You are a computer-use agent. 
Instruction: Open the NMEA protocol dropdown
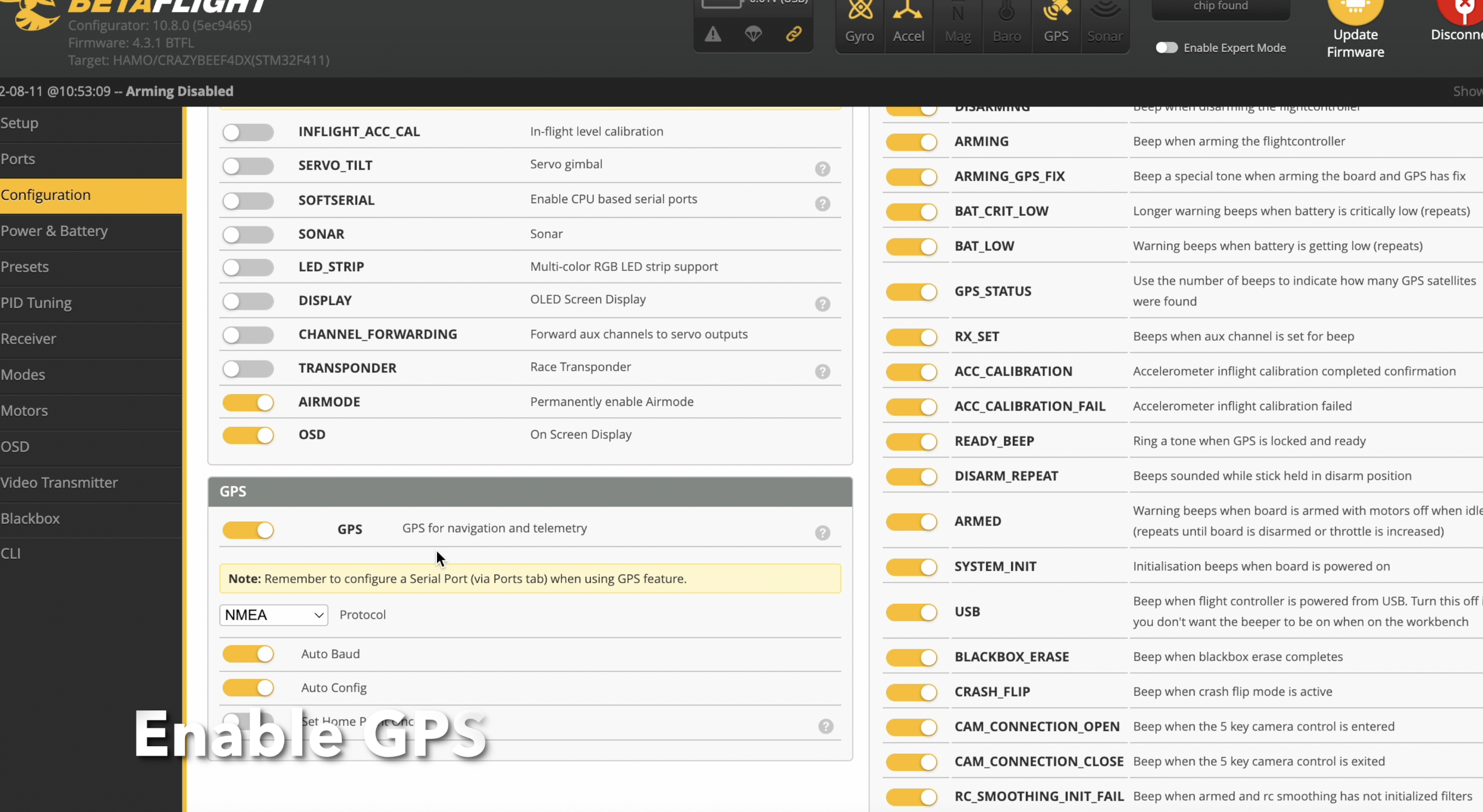click(273, 615)
